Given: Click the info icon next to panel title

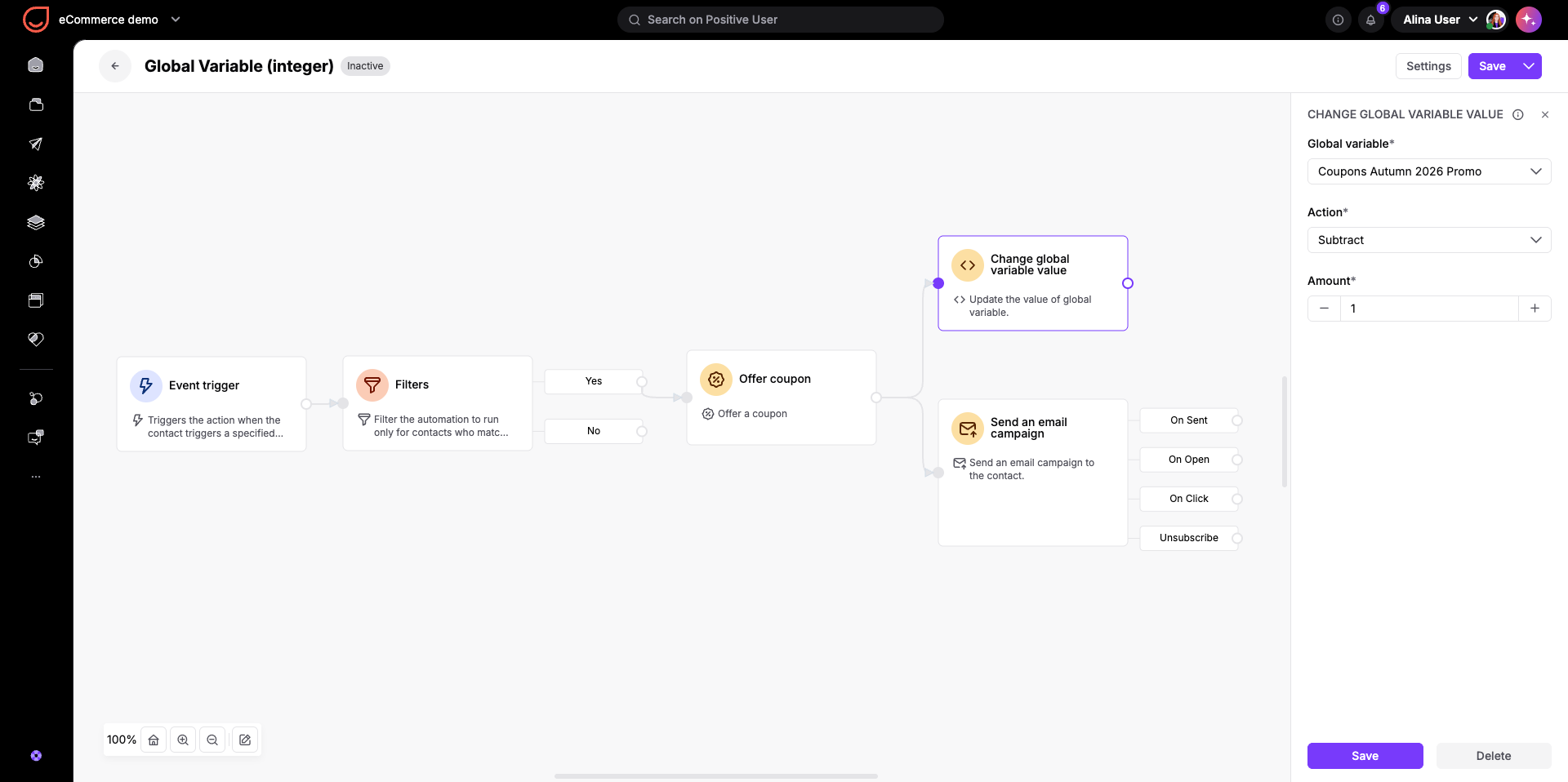Looking at the screenshot, I should click(x=1517, y=115).
